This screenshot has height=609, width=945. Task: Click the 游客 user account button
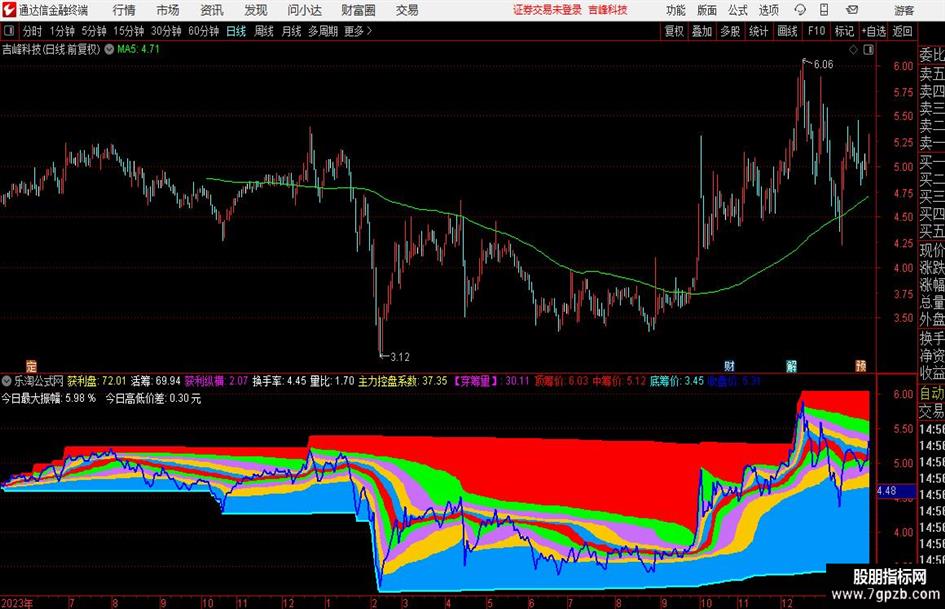tap(904, 10)
